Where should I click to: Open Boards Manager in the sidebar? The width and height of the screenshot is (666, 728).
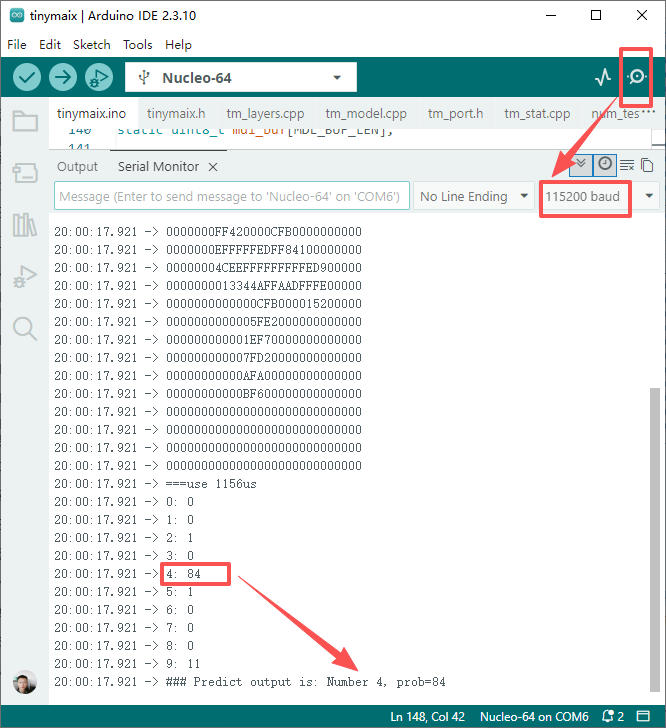click(x=25, y=173)
